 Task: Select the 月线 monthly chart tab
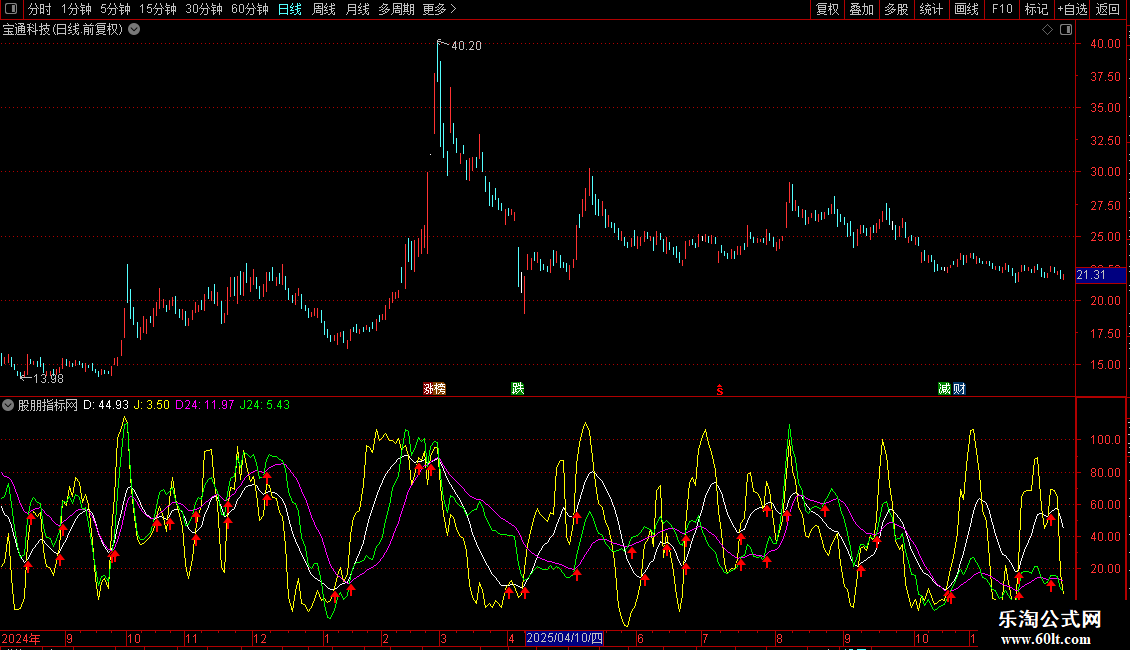[x=357, y=9]
